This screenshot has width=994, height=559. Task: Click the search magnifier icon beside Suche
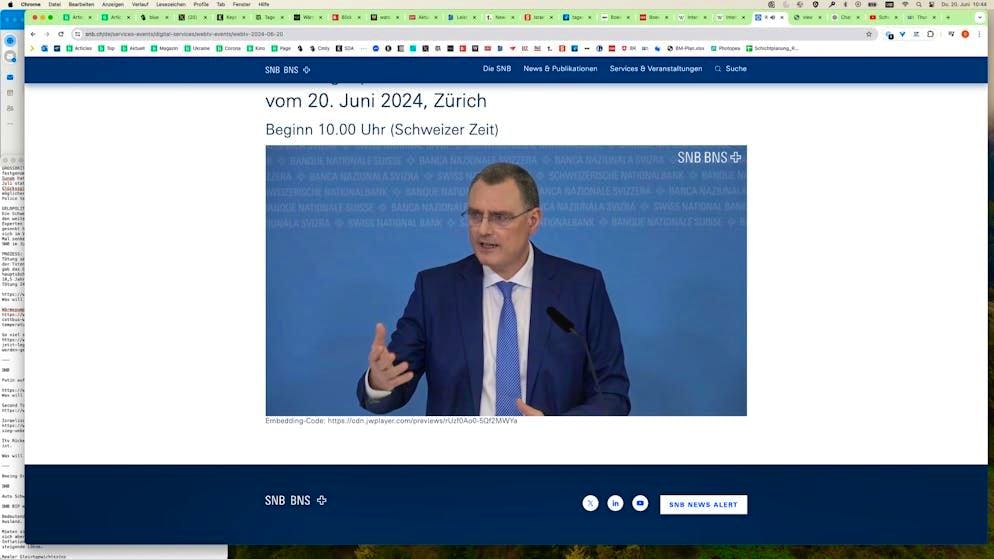(x=718, y=69)
